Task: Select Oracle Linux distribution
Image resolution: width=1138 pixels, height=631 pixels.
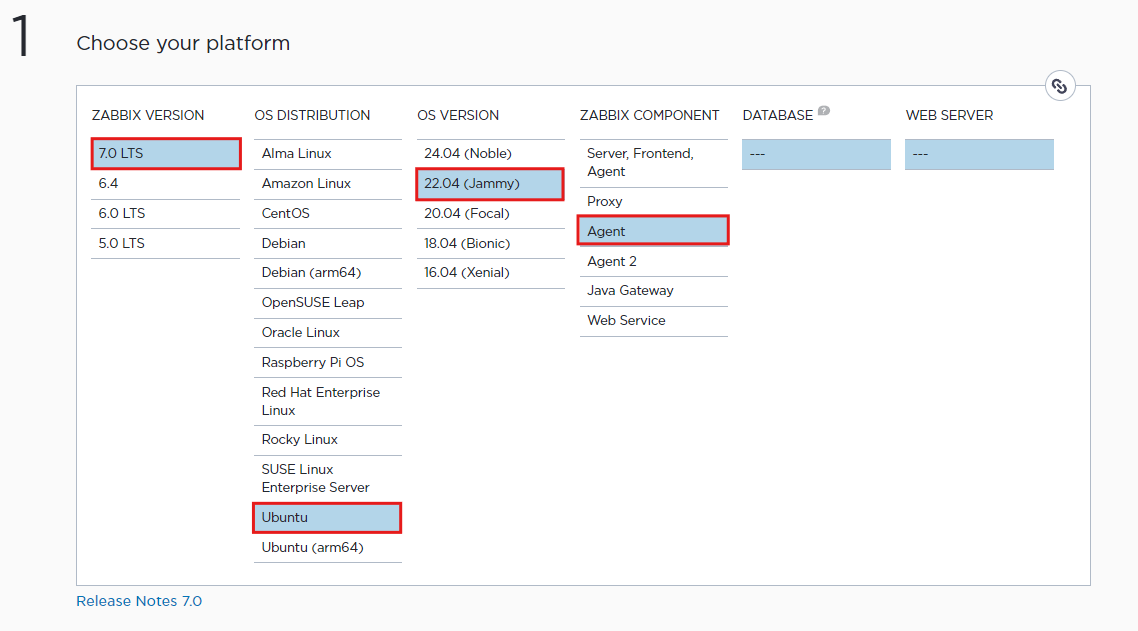Action: (x=328, y=333)
